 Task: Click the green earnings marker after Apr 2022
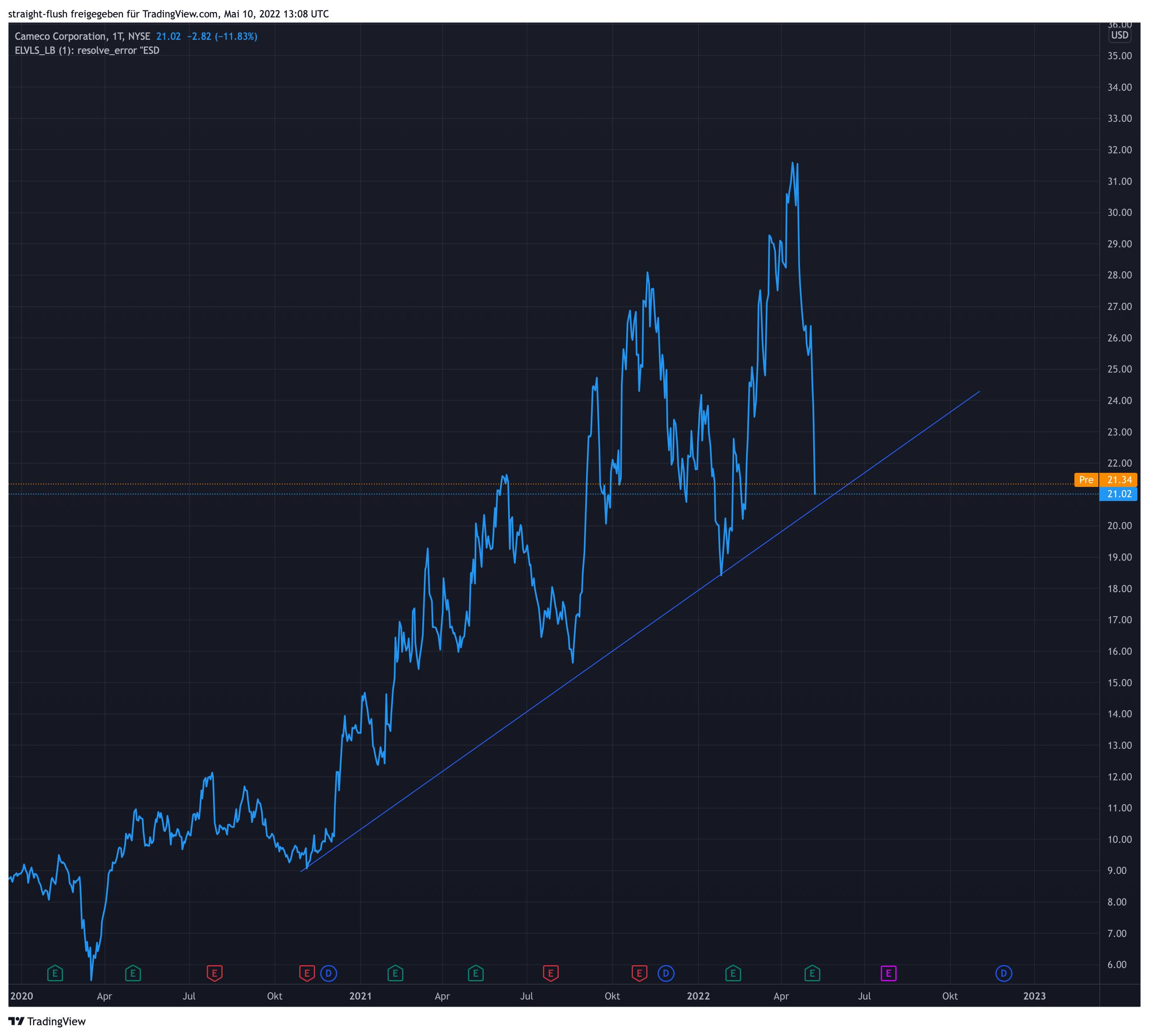(x=812, y=973)
